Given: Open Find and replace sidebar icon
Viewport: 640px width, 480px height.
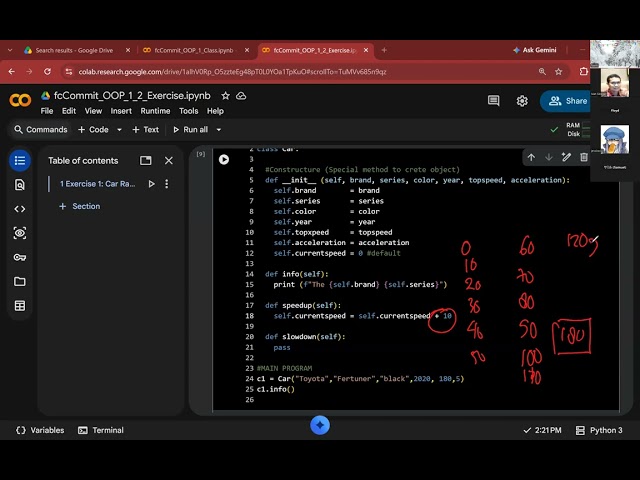Looking at the screenshot, I should click(x=20, y=185).
